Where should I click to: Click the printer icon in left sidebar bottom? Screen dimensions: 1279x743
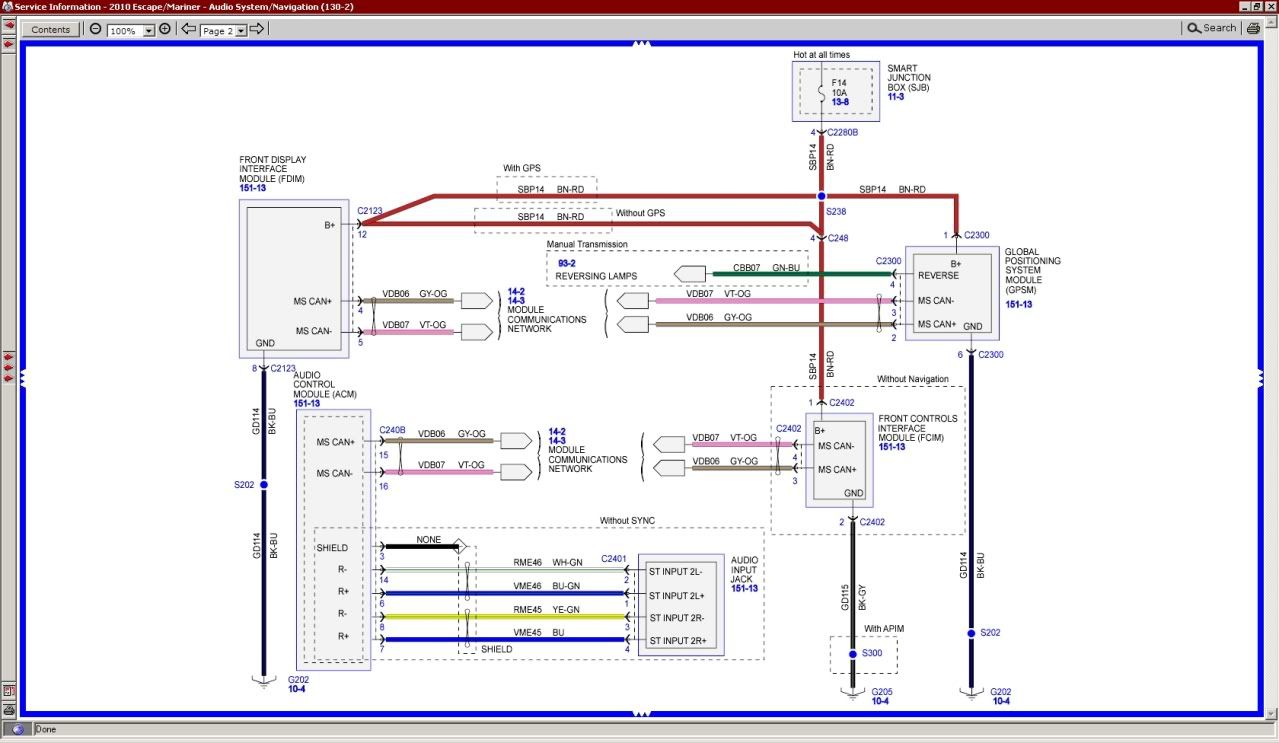(9, 709)
